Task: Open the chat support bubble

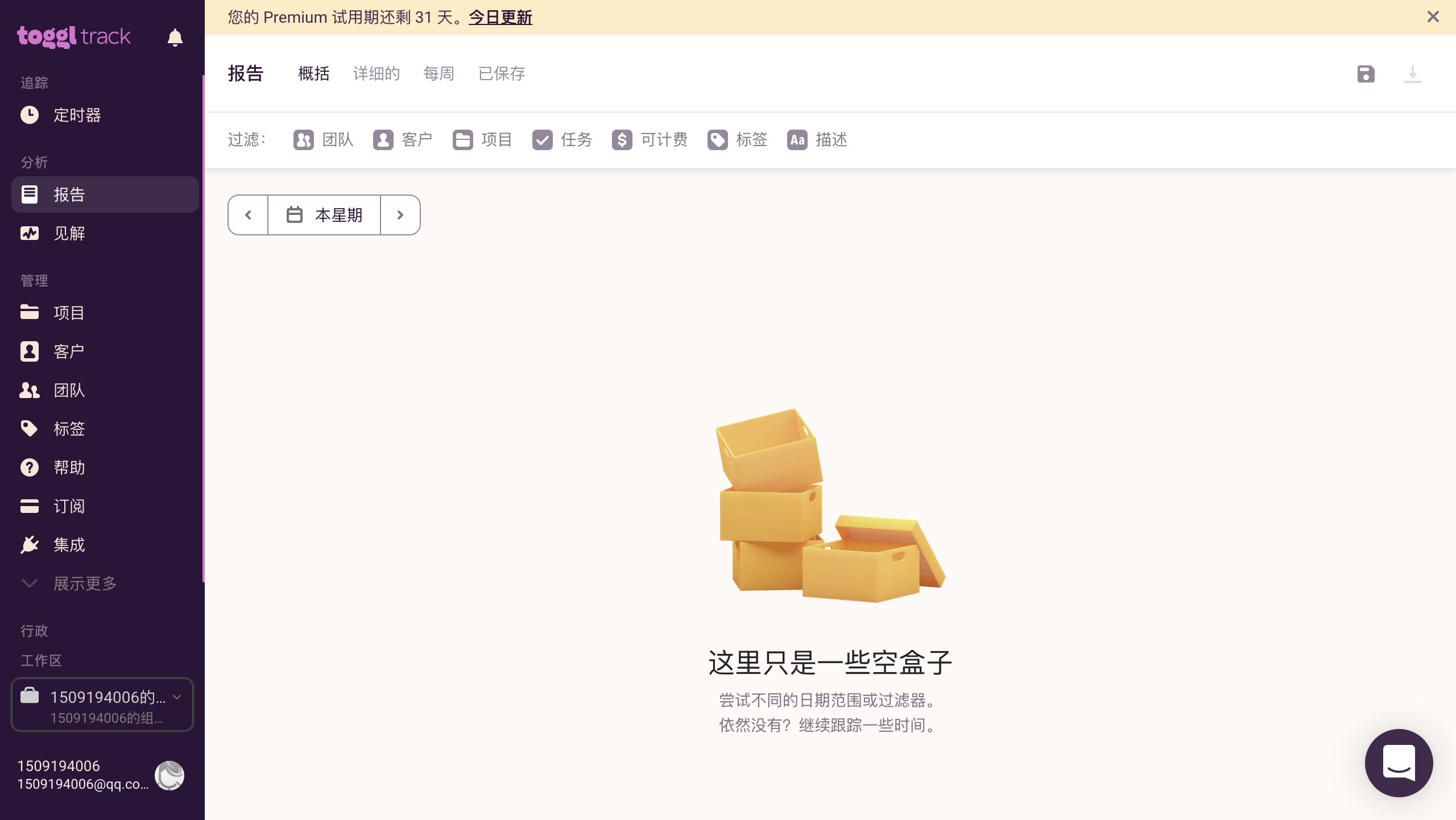Action: click(1399, 763)
